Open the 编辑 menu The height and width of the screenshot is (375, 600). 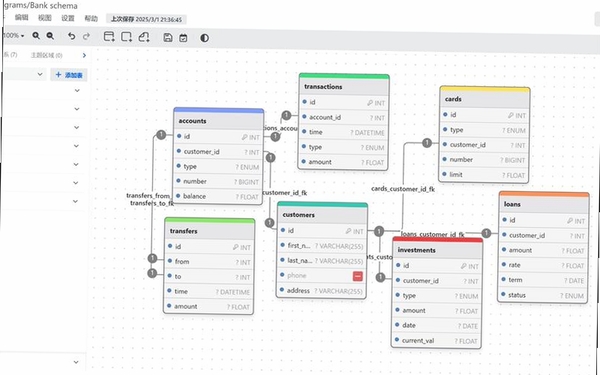click(21, 18)
